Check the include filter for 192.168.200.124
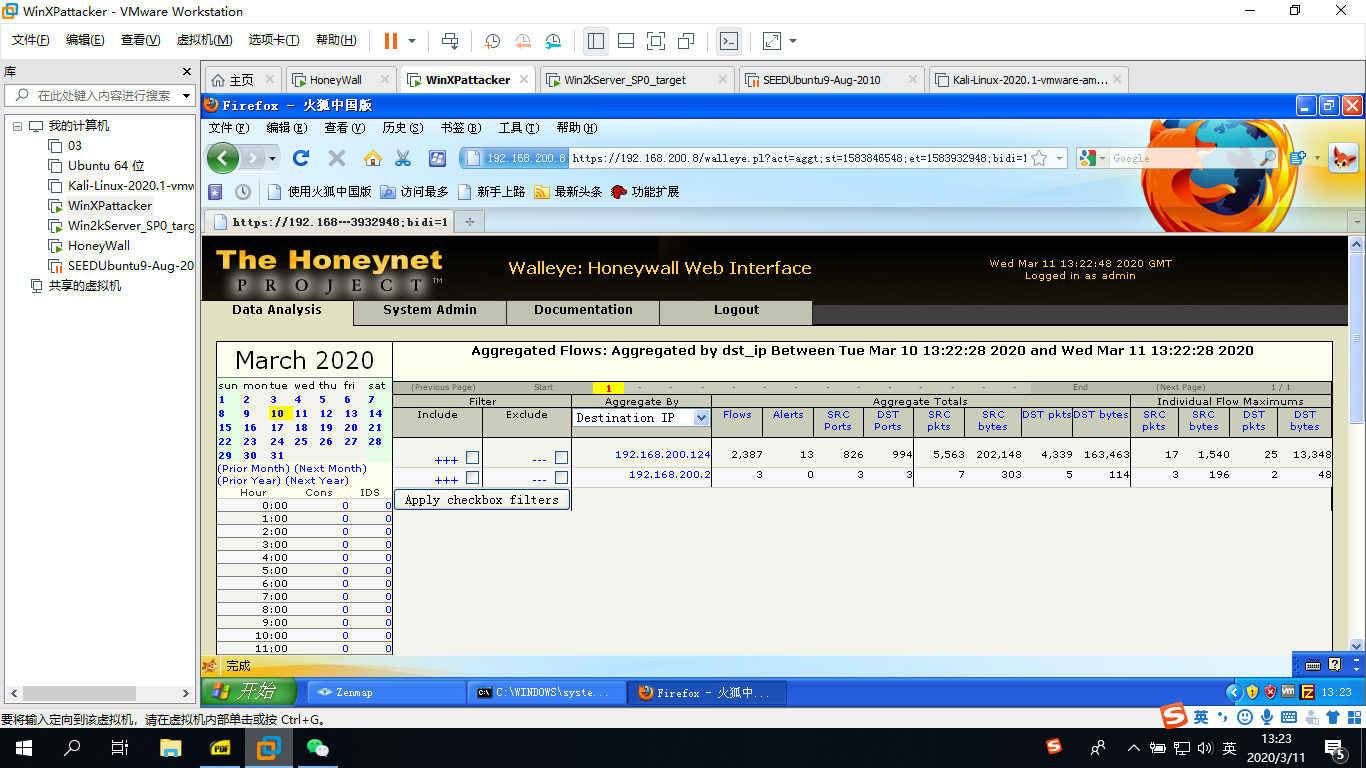1366x768 pixels. pyautogui.click(x=472, y=458)
